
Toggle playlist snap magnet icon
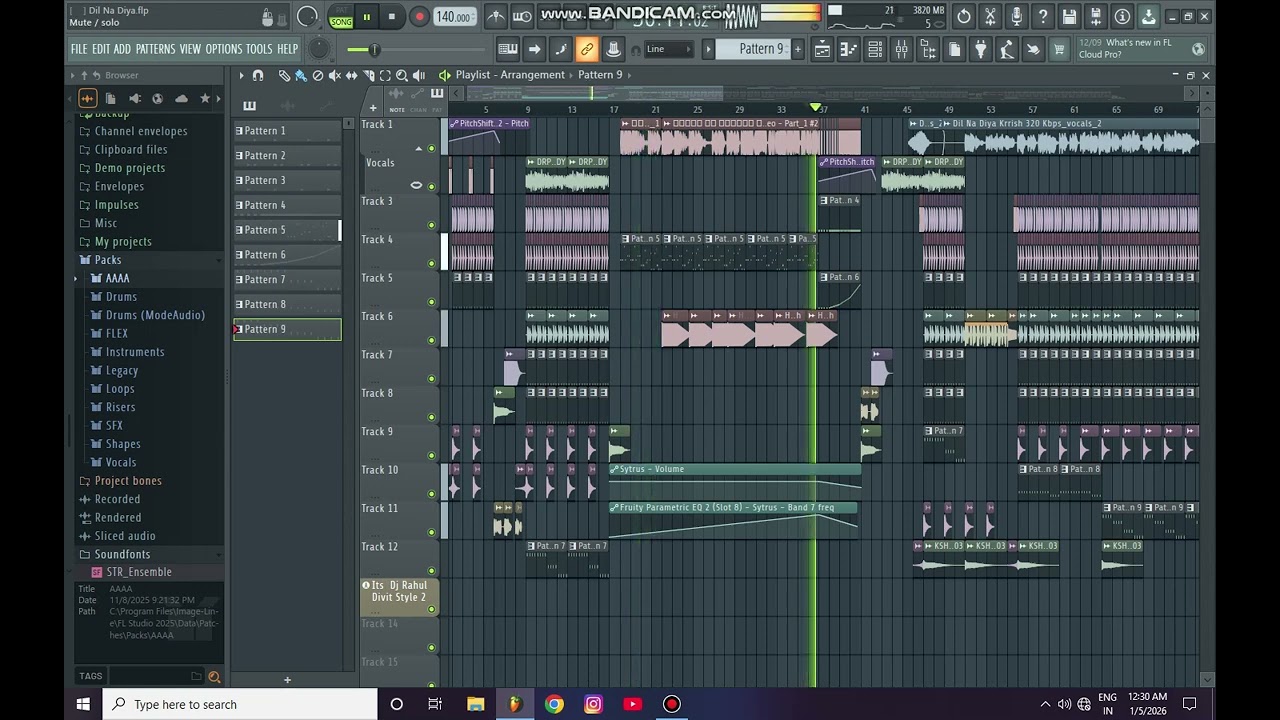[x=258, y=75]
